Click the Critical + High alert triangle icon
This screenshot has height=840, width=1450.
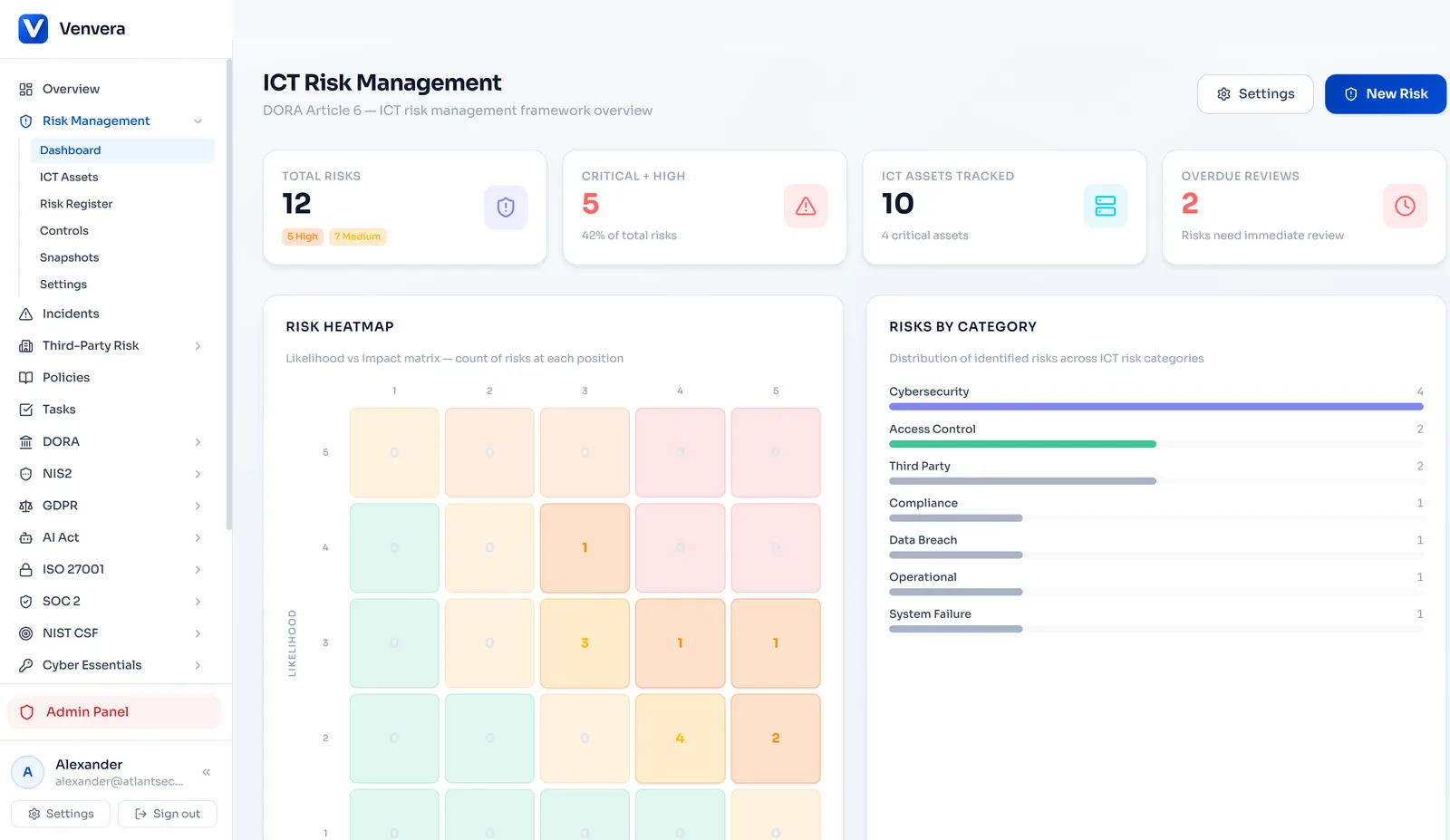(x=806, y=207)
